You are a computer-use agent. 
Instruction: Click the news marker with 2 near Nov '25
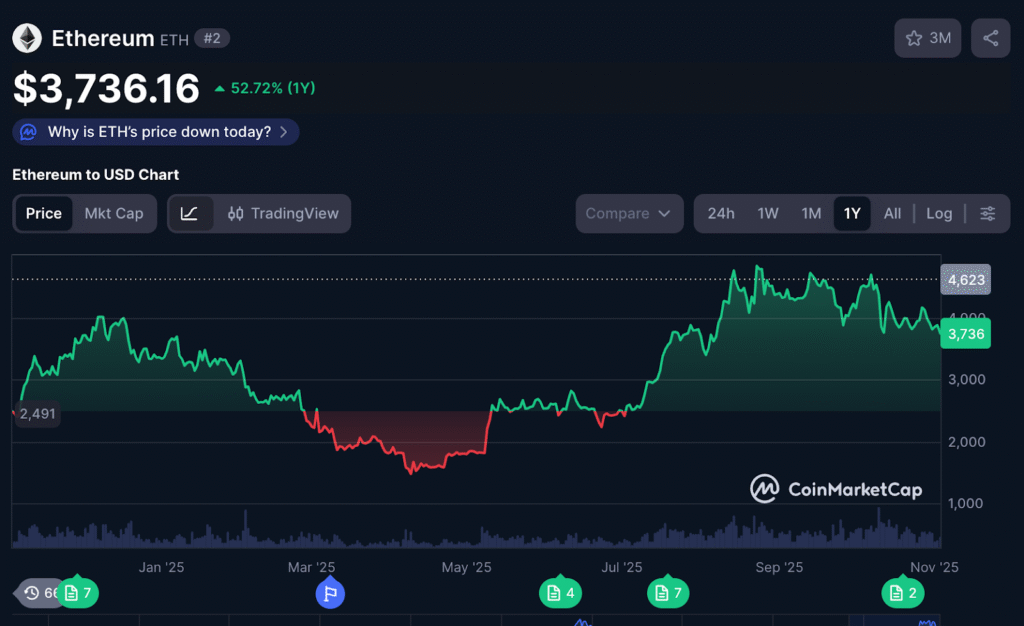902,593
